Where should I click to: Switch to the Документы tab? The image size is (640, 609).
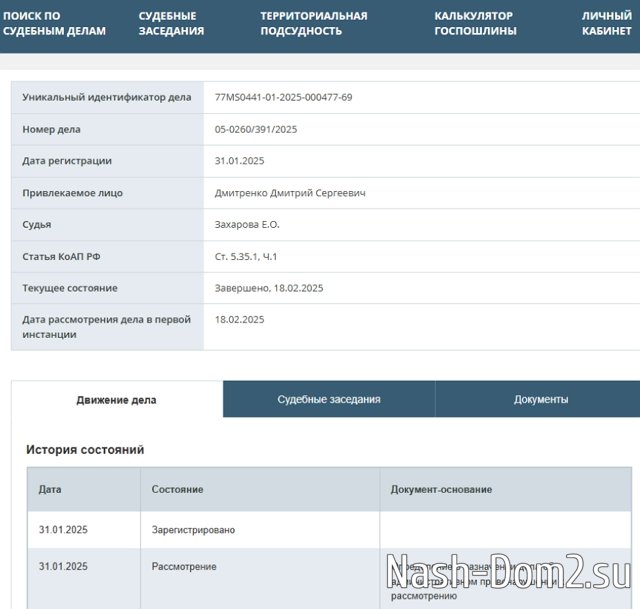541,400
